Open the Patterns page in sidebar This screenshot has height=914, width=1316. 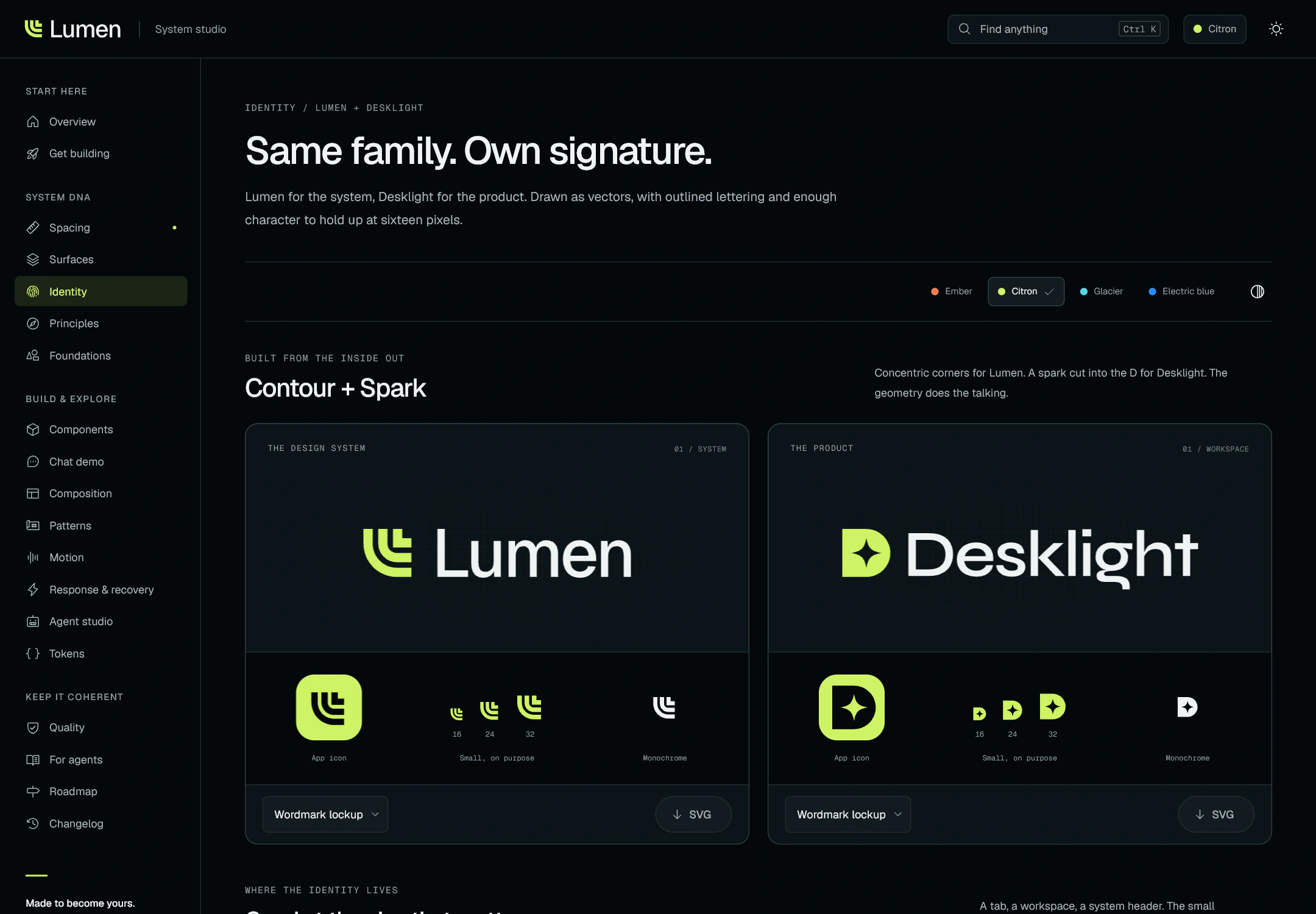point(101,526)
